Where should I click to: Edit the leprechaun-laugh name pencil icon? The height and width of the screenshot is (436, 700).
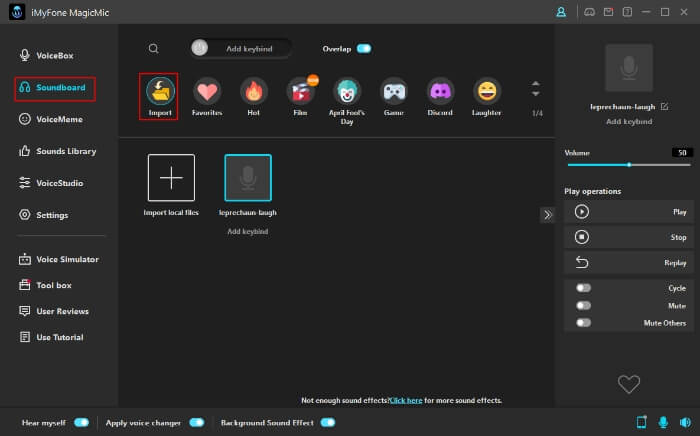pos(664,106)
